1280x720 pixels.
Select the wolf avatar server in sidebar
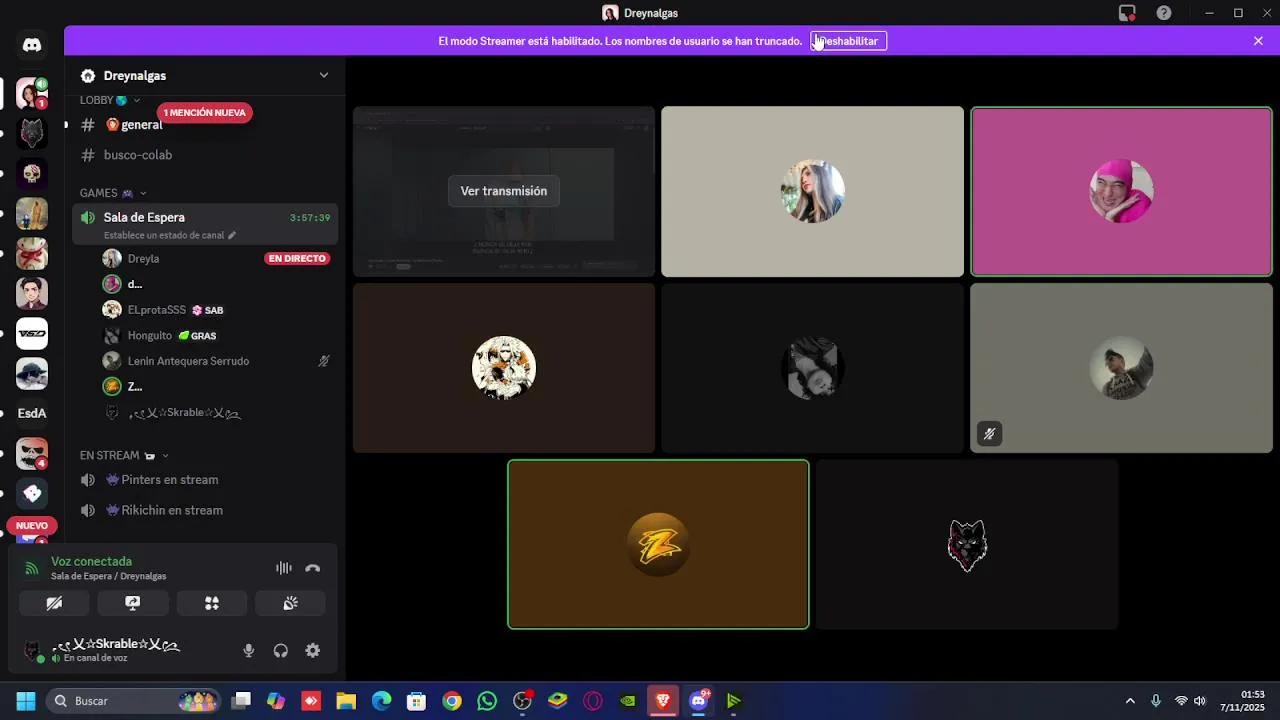[x=32, y=133]
